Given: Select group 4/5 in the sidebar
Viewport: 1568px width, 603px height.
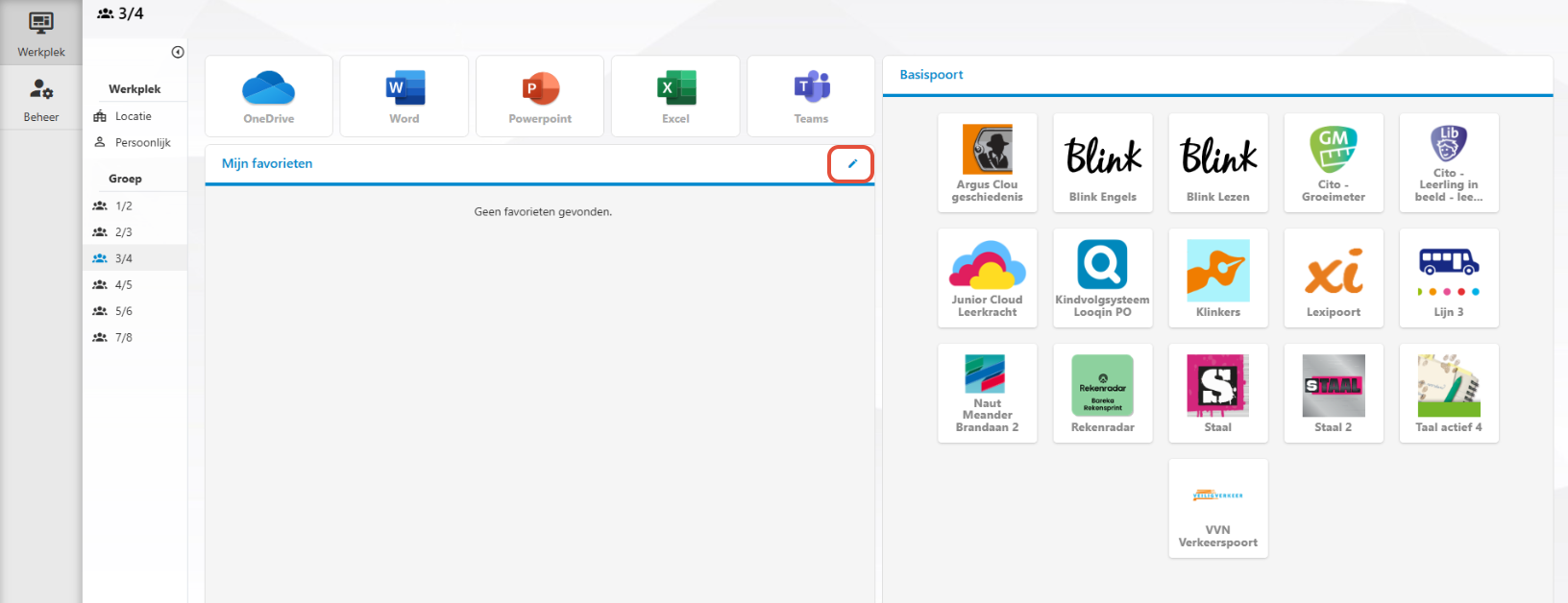Looking at the screenshot, I should [x=135, y=285].
